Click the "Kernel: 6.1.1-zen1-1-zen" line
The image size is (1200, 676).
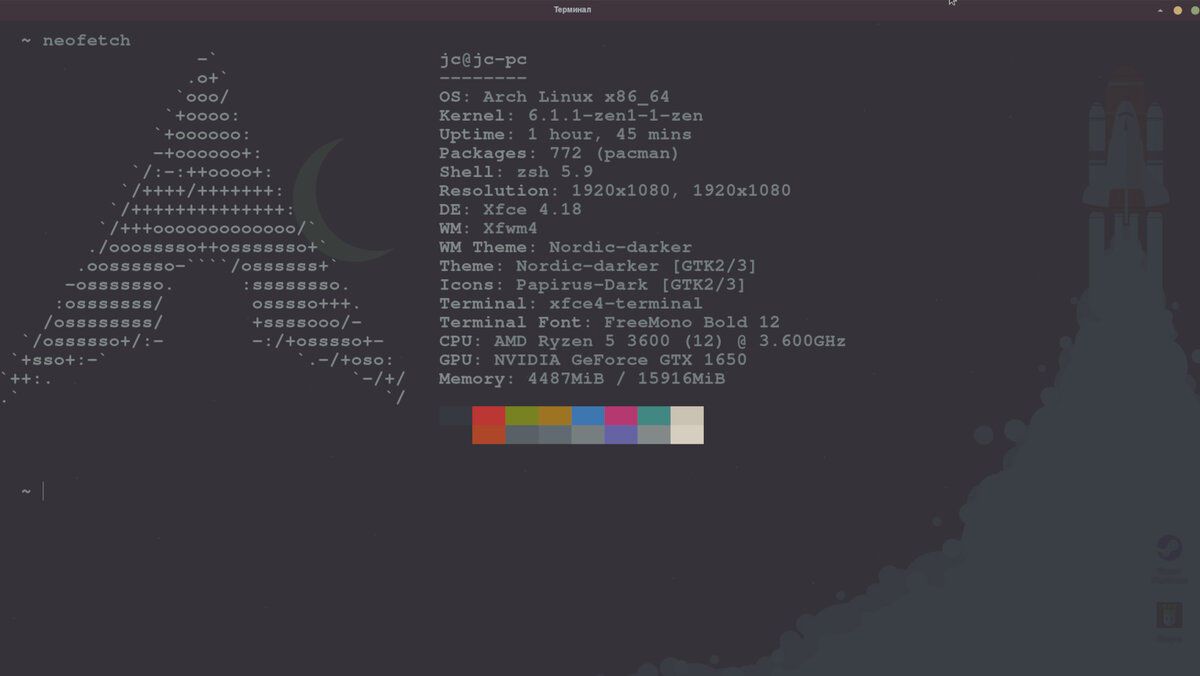(x=571, y=116)
